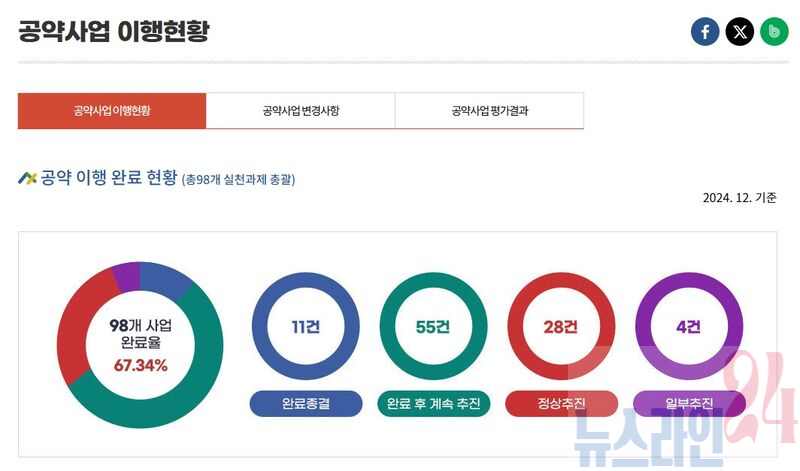Share via the green Band icon
800x471 pixels.
coord(773,32)
